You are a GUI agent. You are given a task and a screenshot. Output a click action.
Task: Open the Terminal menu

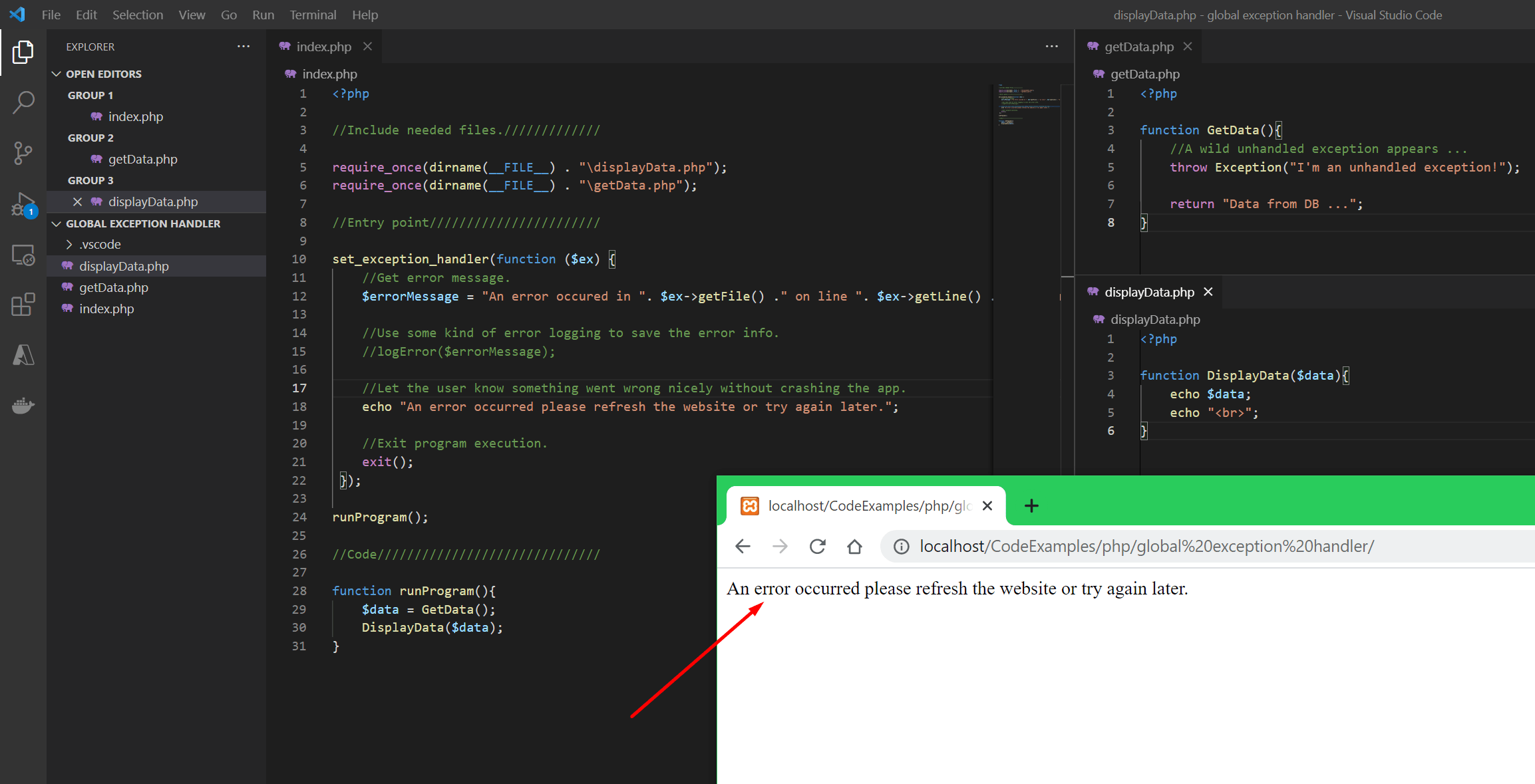[312, 14]
